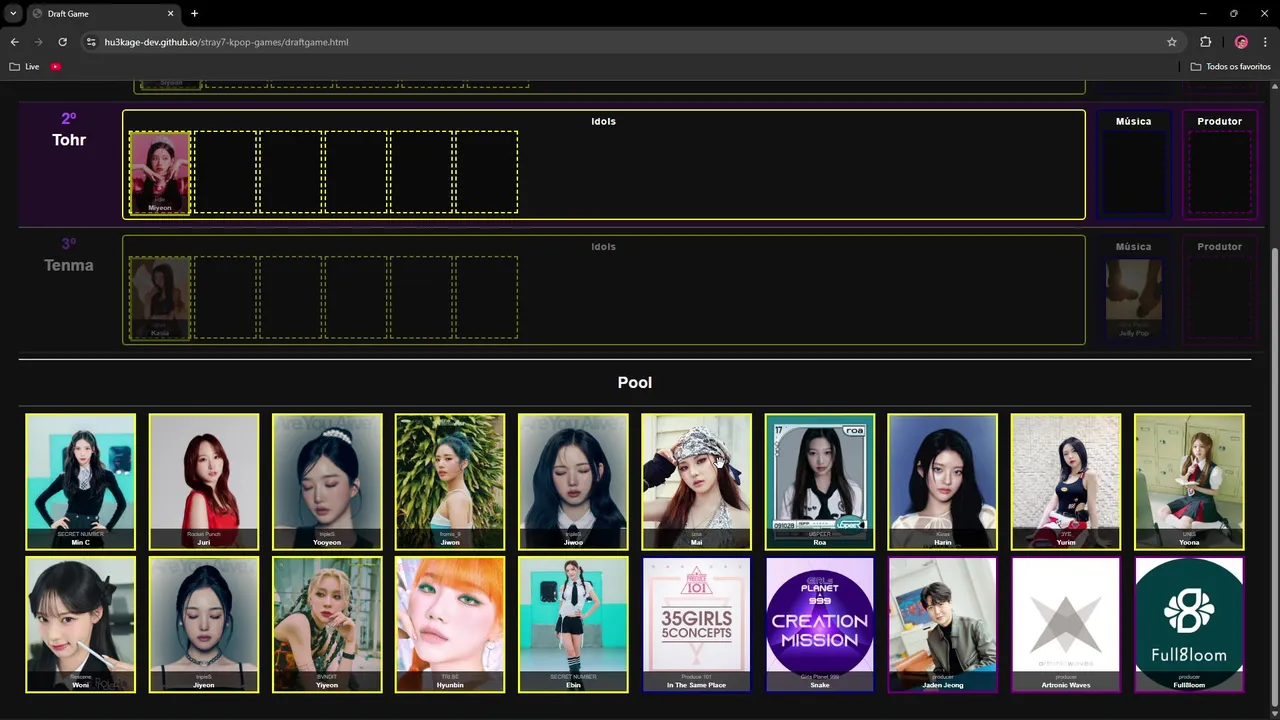
Task: Pick the Jiwon fromis_9 card
Action: click(x=450, y=481)
